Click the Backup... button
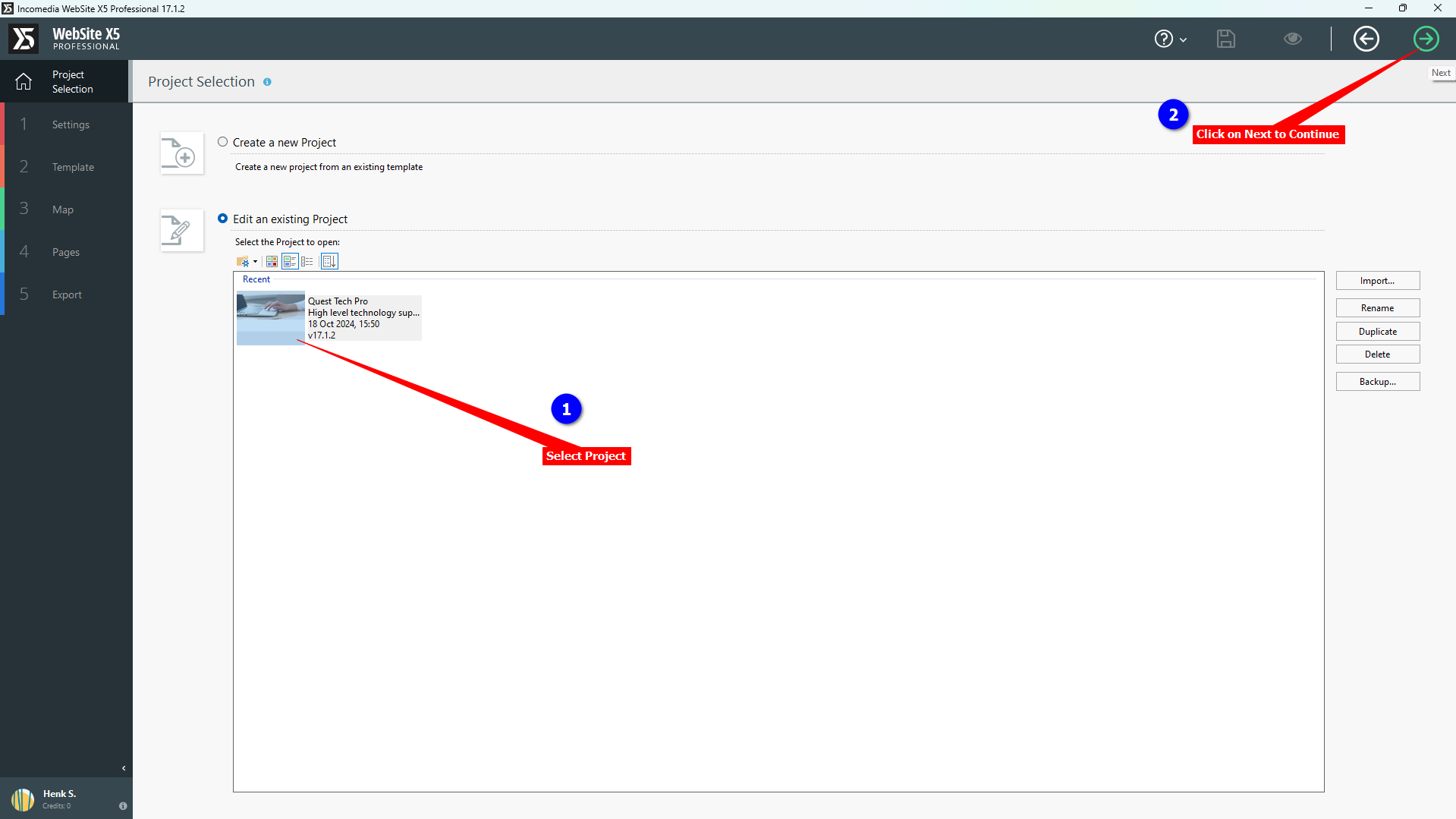This screenshot has width=1456, height=819. [1377, 382]
